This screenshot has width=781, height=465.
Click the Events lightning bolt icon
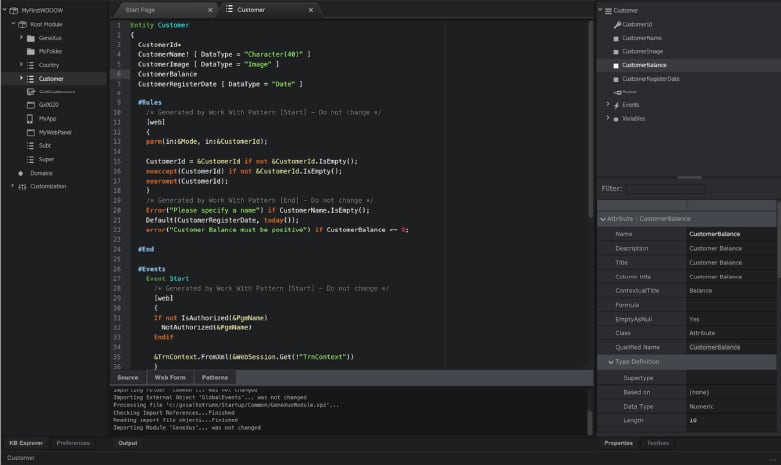(617, 105)
